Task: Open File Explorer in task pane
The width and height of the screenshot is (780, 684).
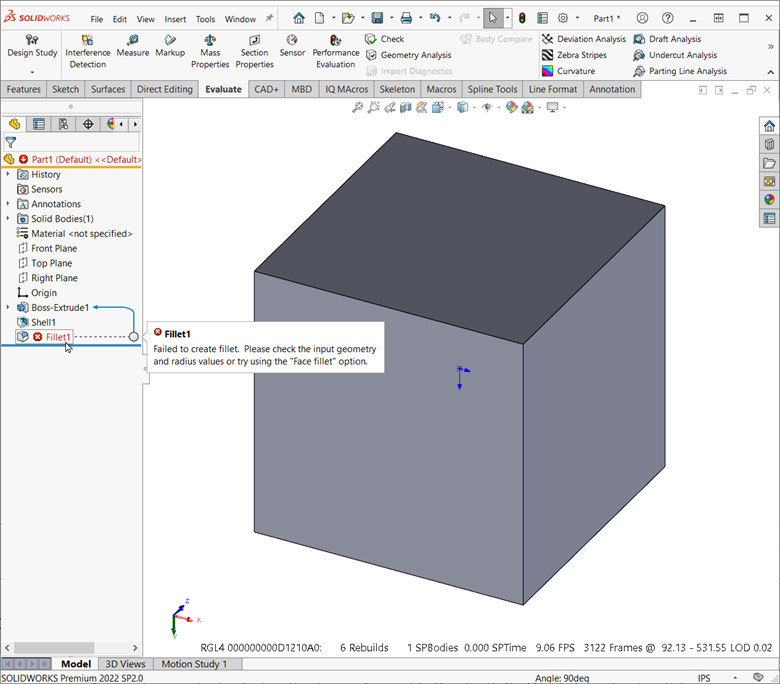Action: pyautogui.click(x=769, y=163)
